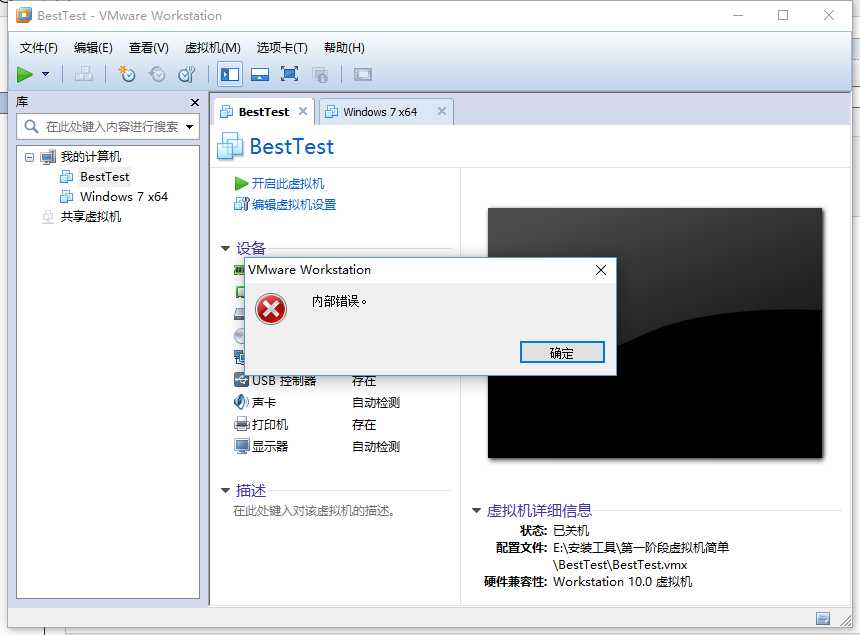Click the 声卡 device row

pyautogui.click(x=316, y=402)
